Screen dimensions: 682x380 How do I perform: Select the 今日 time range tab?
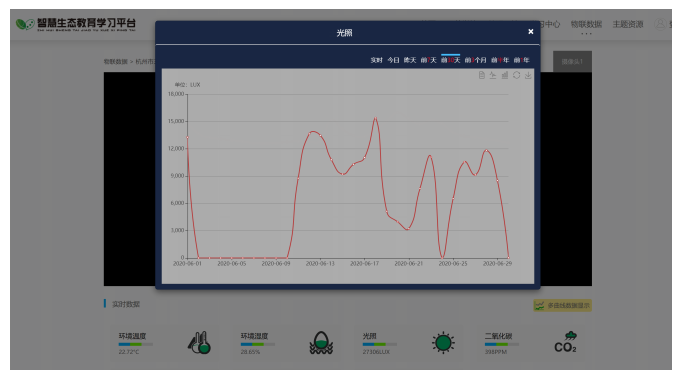pos(393,60)
